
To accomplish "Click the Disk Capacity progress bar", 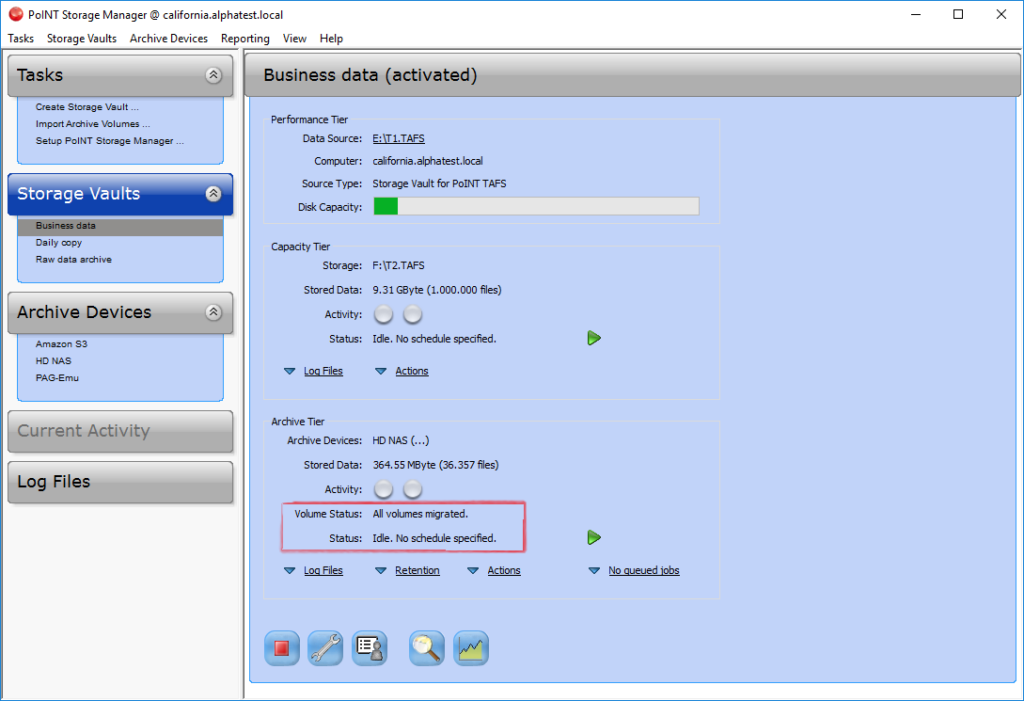I will pos(536,206).
